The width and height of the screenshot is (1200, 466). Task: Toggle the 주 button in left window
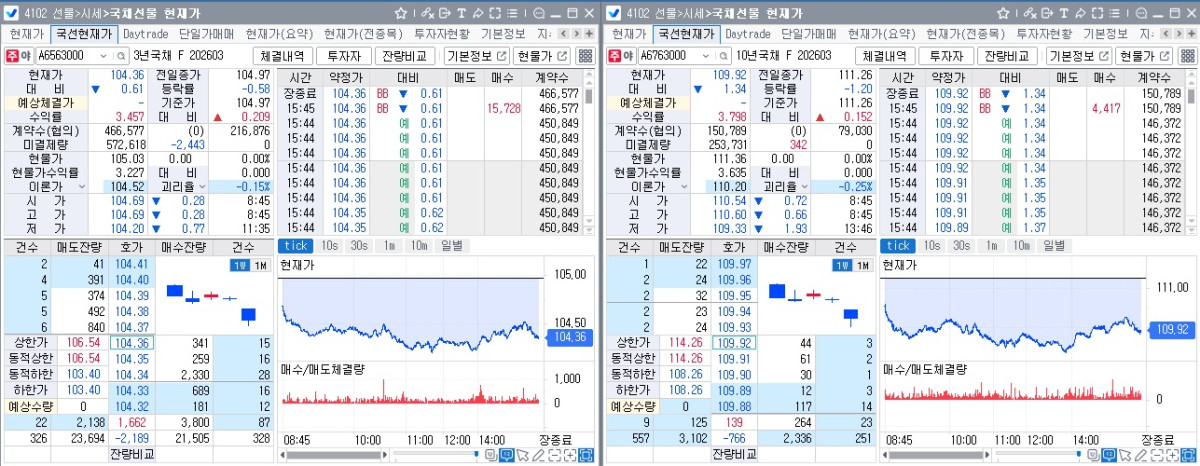tap(12, 56)
